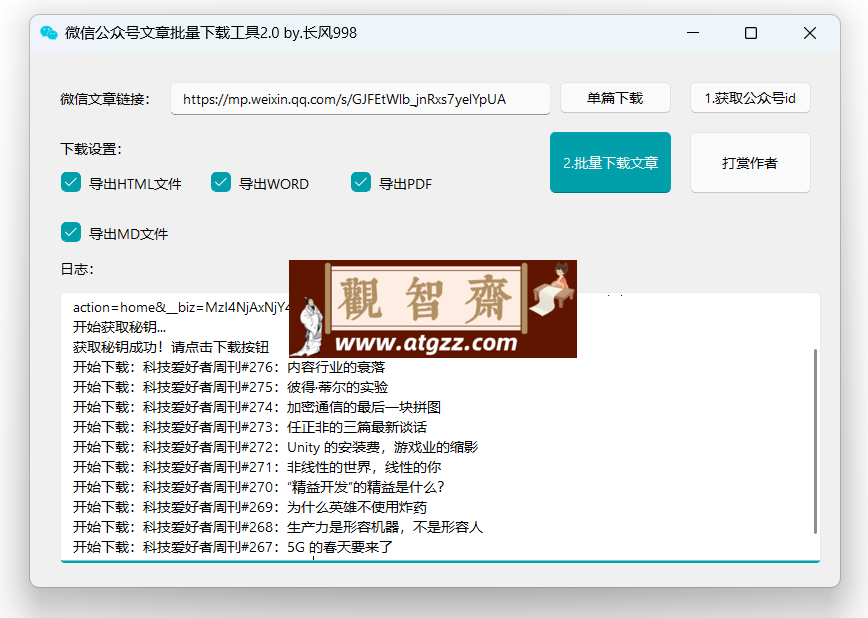Maximize the download tool window
Screen dimensions: 868x618
pyautogui.click(x=751, y=33)
